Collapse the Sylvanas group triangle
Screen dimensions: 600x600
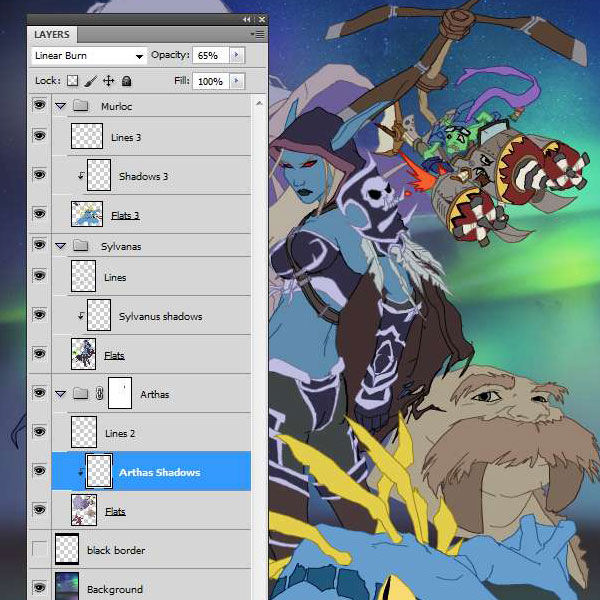(x=60, y=246)
